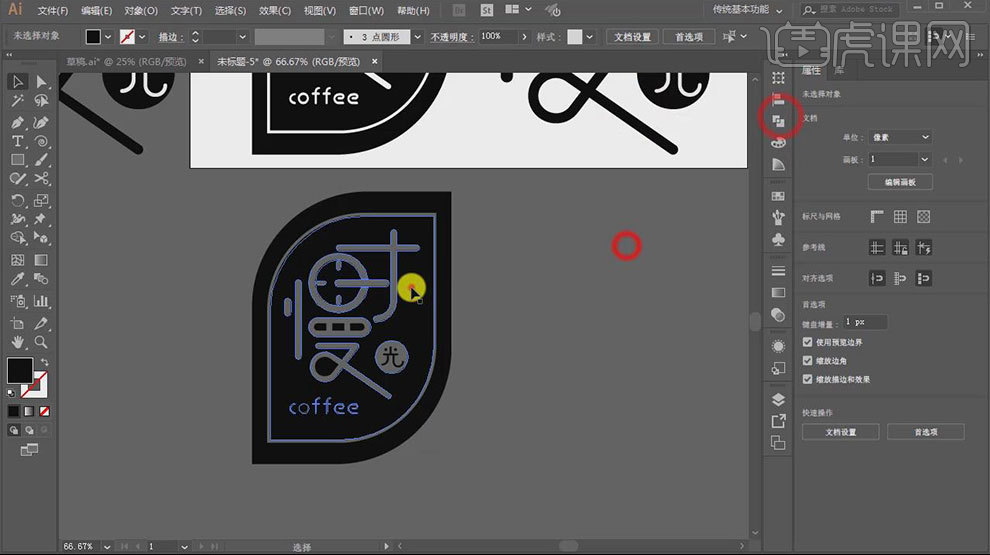Screen dimensions: 990x555
Task: Open the Layers panel icon
Action: [x=779, y=400]
